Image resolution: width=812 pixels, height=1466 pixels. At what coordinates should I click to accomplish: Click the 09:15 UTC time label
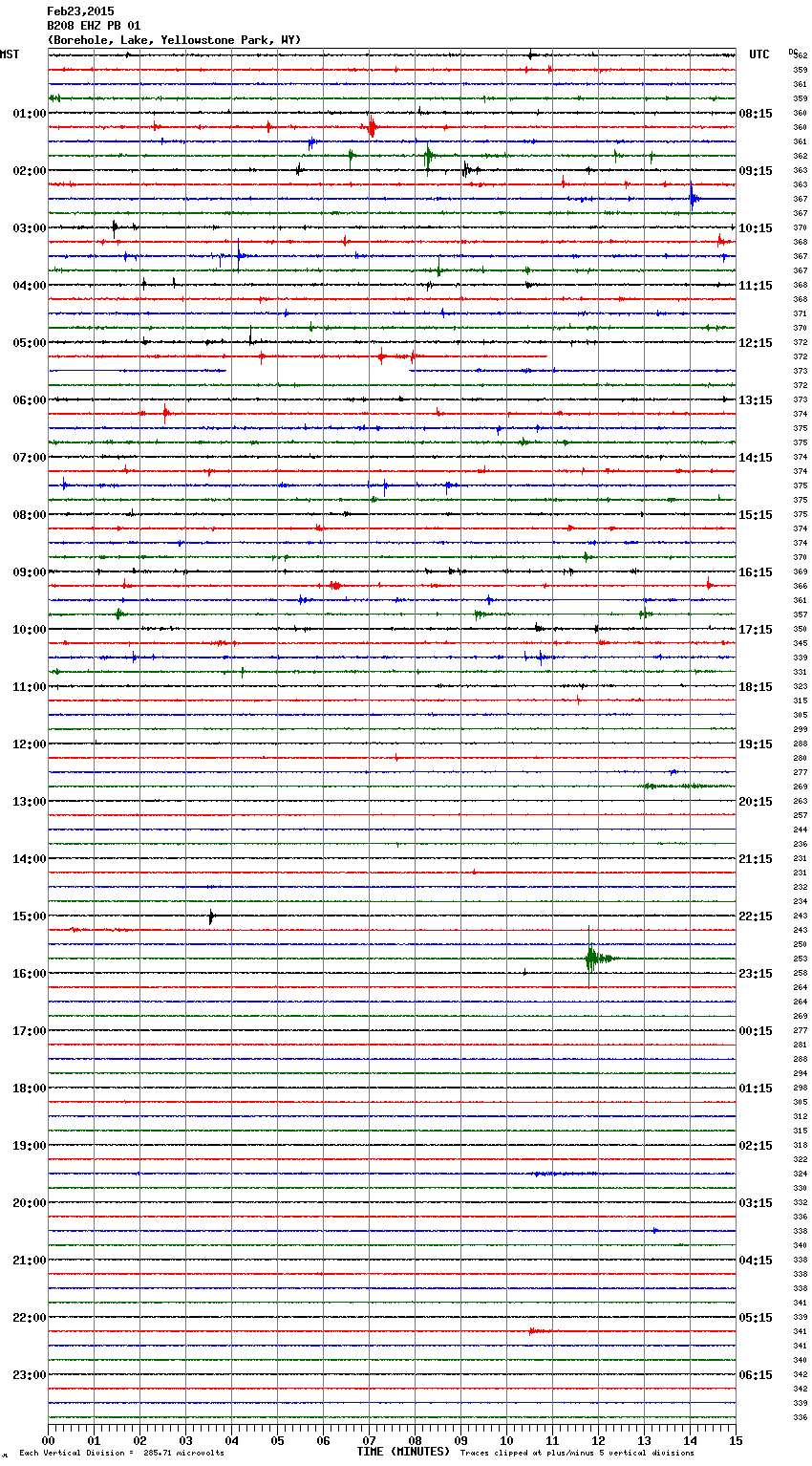(x=756, y=171)
